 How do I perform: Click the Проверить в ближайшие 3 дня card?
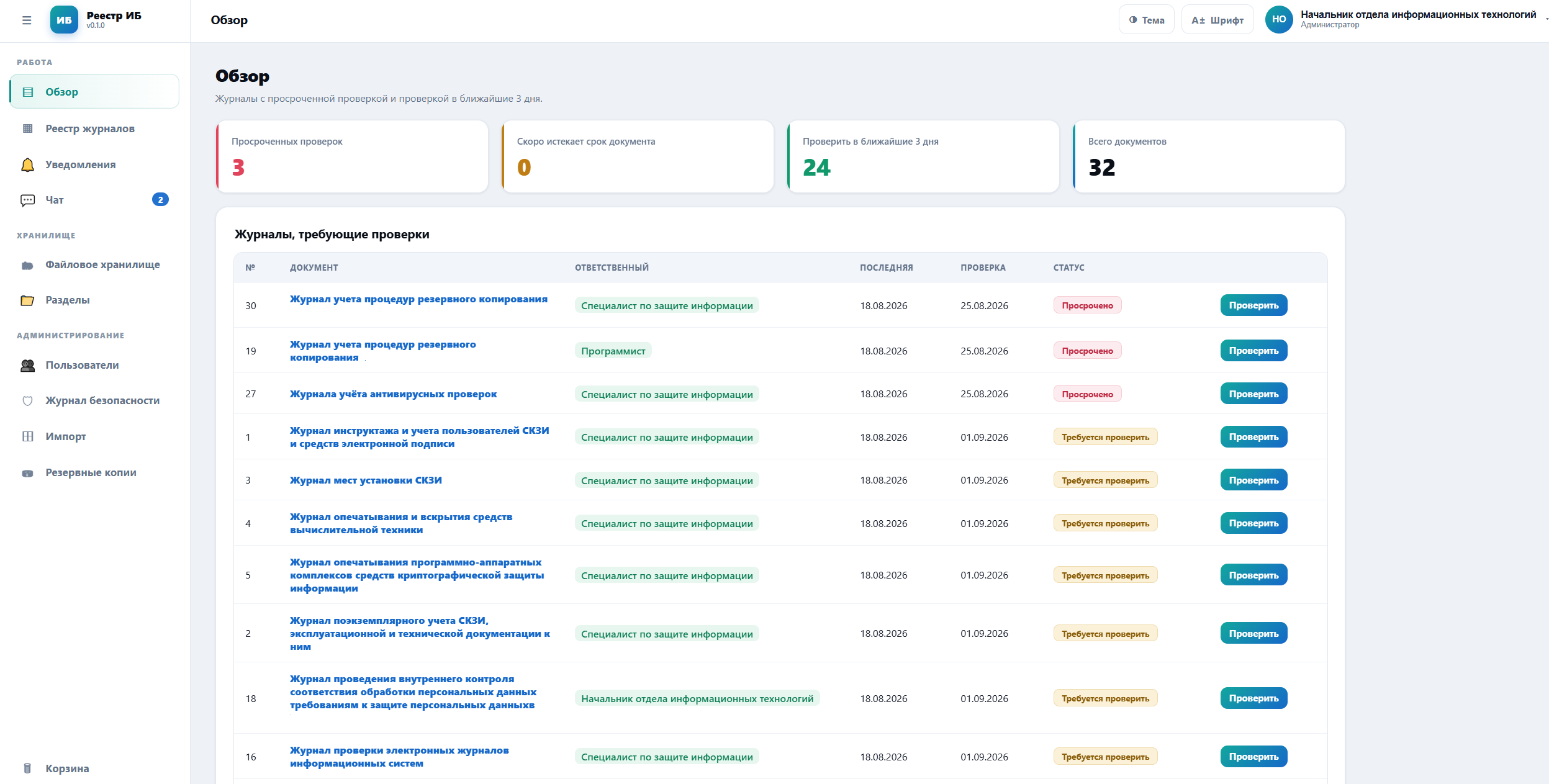click(923, 156)
